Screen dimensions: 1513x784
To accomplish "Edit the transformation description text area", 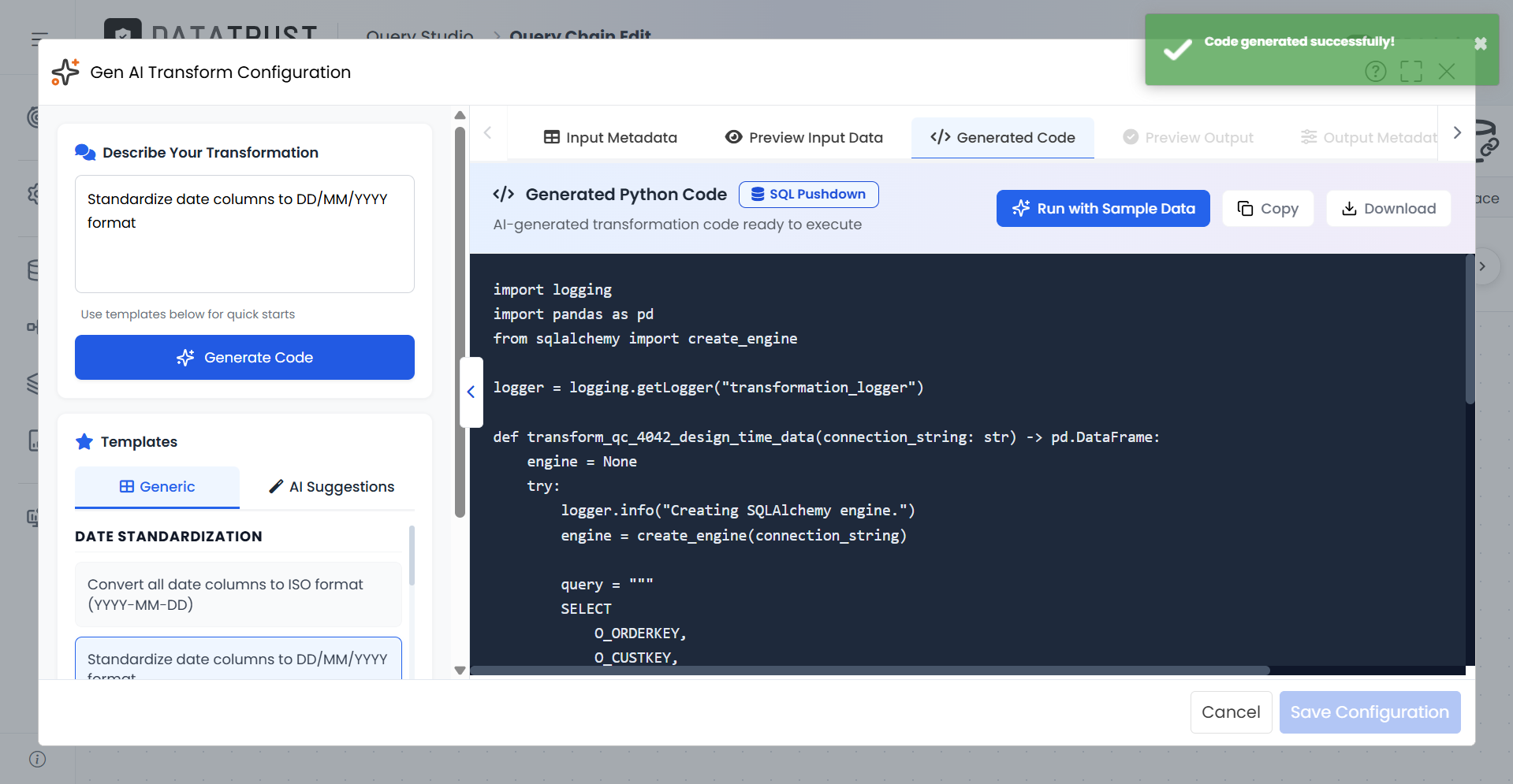I will (244, 234).
